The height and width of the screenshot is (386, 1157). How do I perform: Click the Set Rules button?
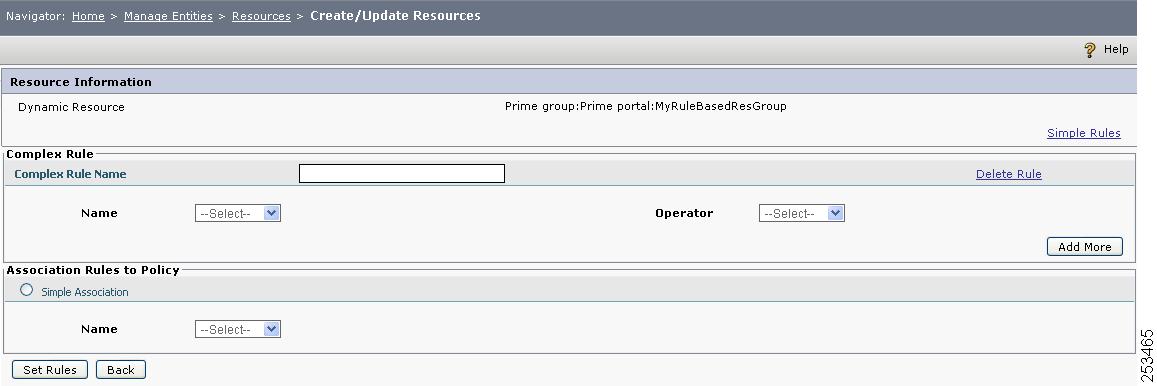[x=49, y=370]
